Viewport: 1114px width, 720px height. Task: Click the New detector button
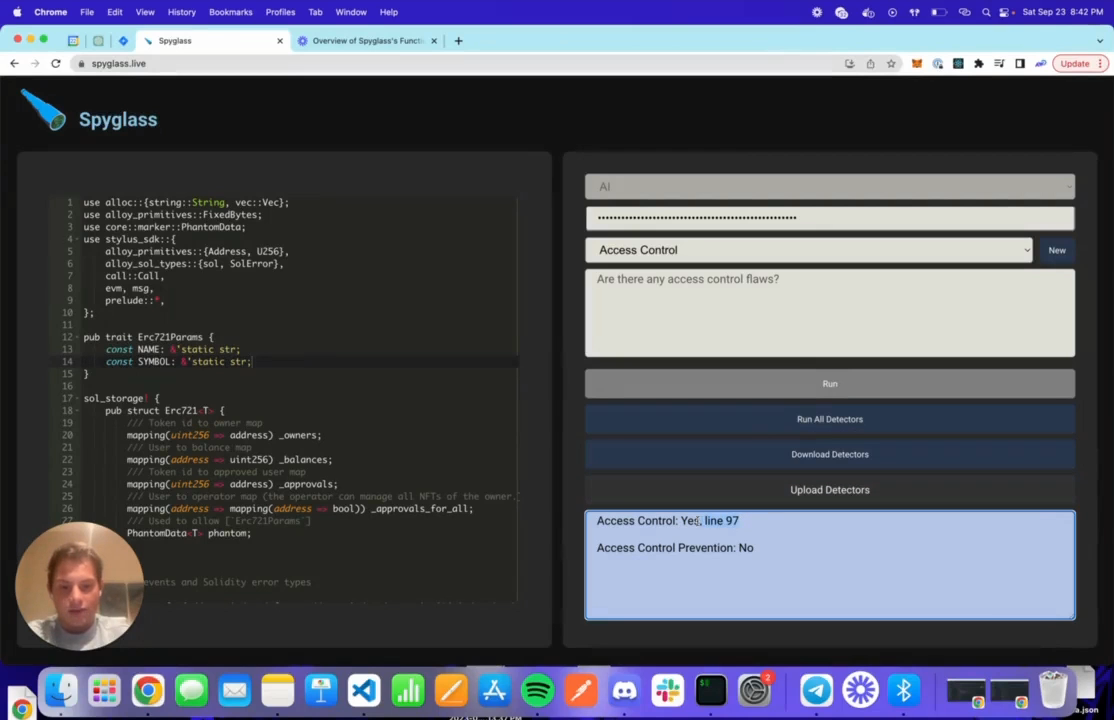(1057, 250)
